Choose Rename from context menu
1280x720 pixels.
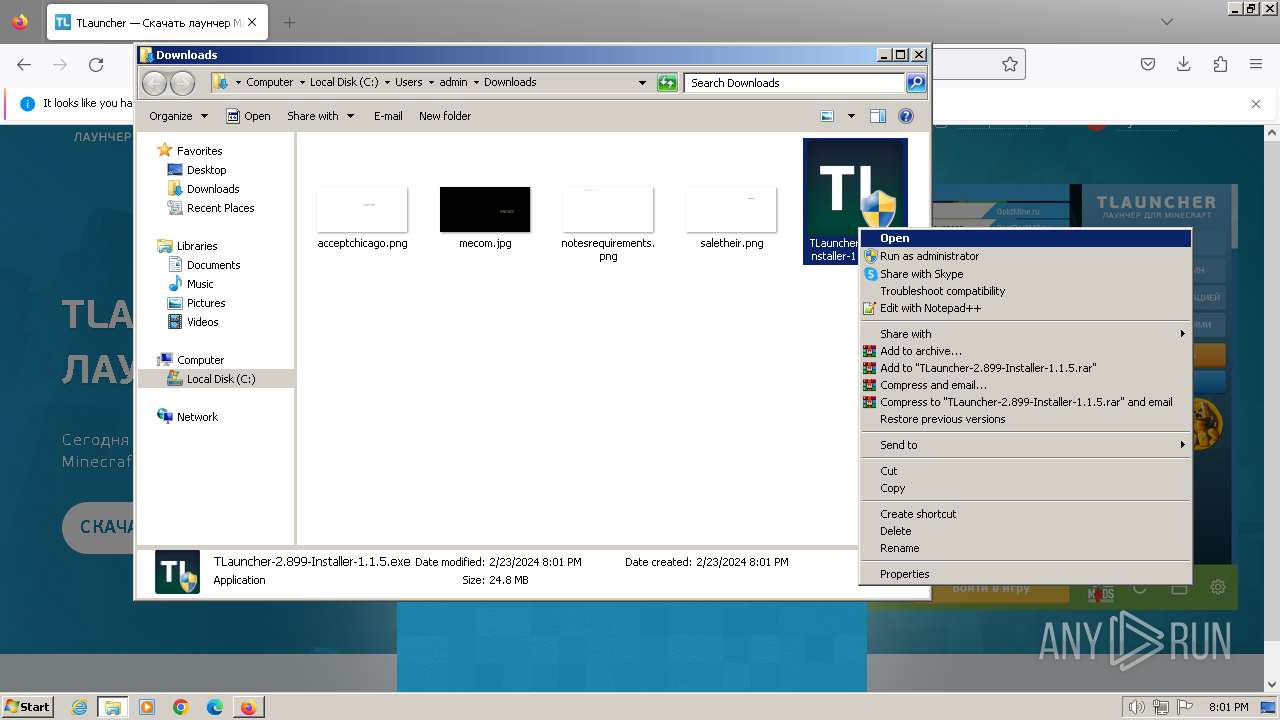pos(1025,548)
